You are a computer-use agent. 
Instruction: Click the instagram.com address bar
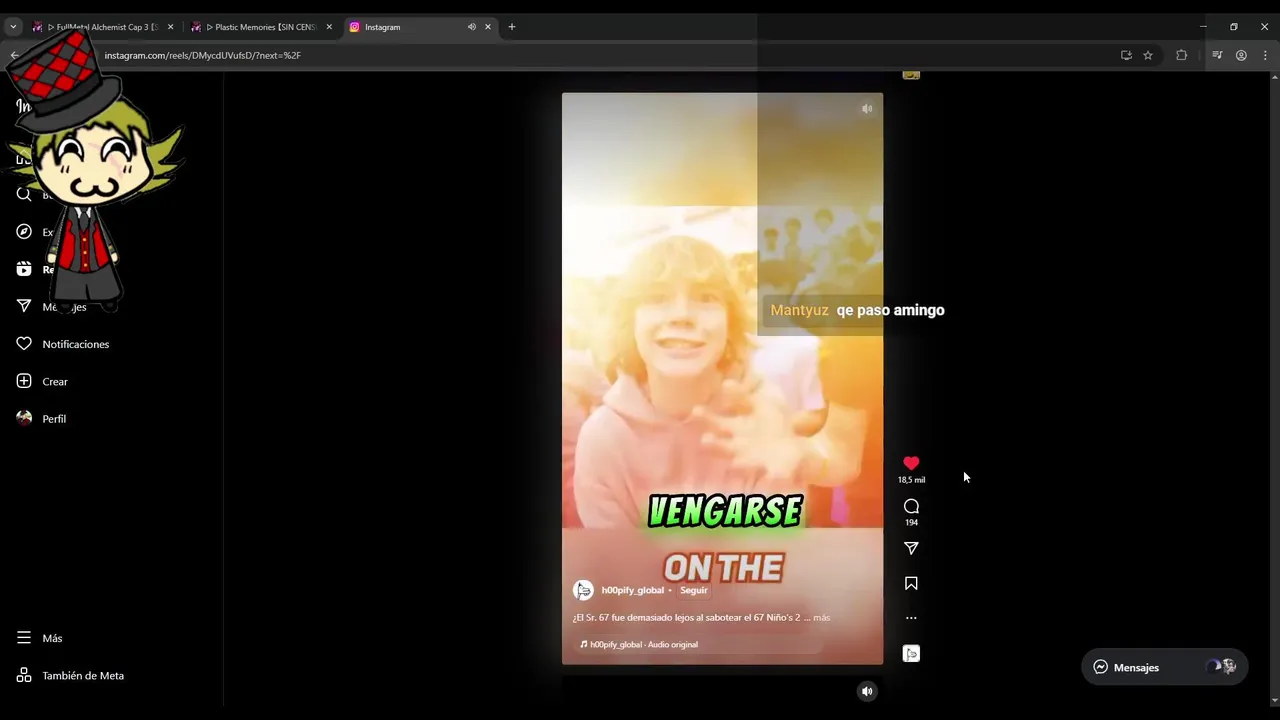click(x=600, y=55)
